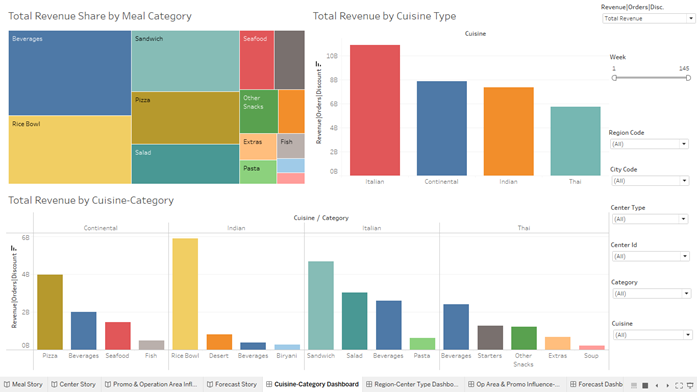Select the Extras treemap block

(258, 147)
